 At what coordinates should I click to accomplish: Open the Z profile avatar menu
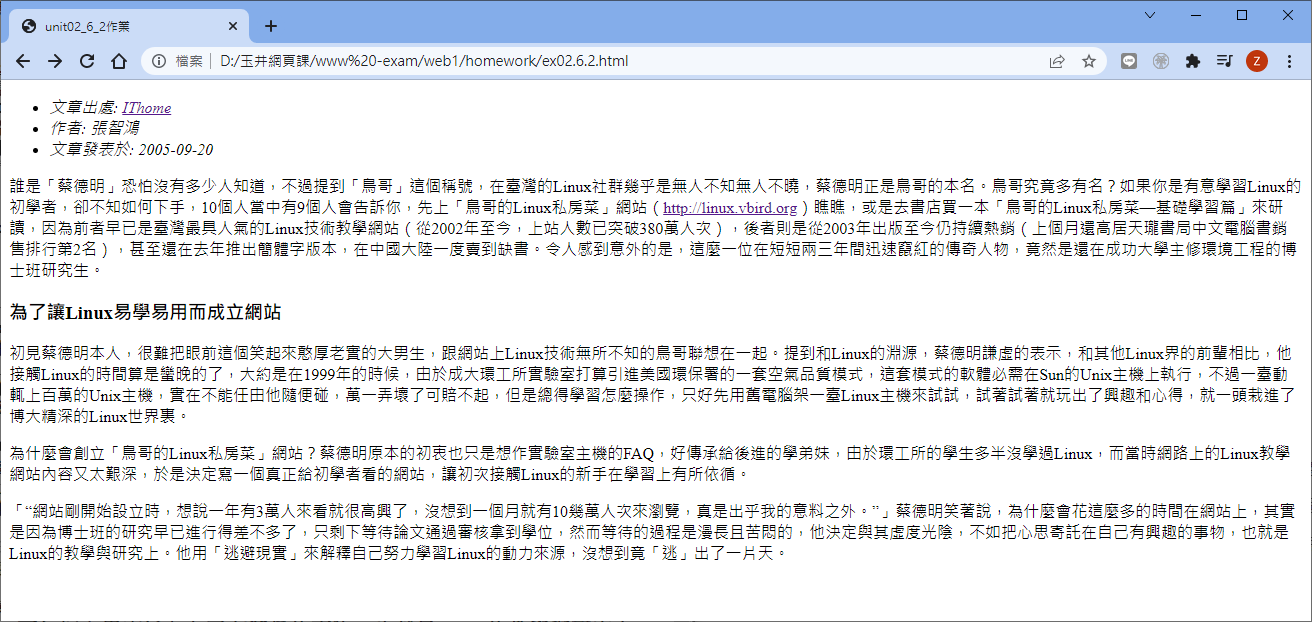[1257, 61]
